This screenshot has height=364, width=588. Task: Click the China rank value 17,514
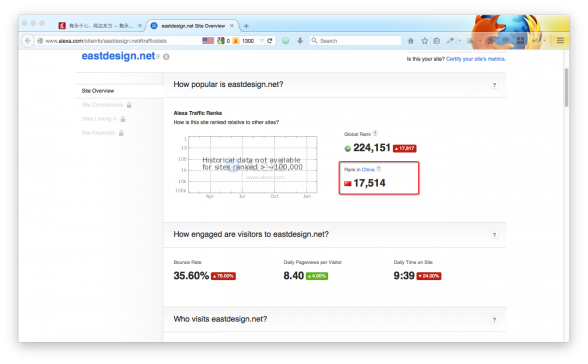tap(369, 183)
